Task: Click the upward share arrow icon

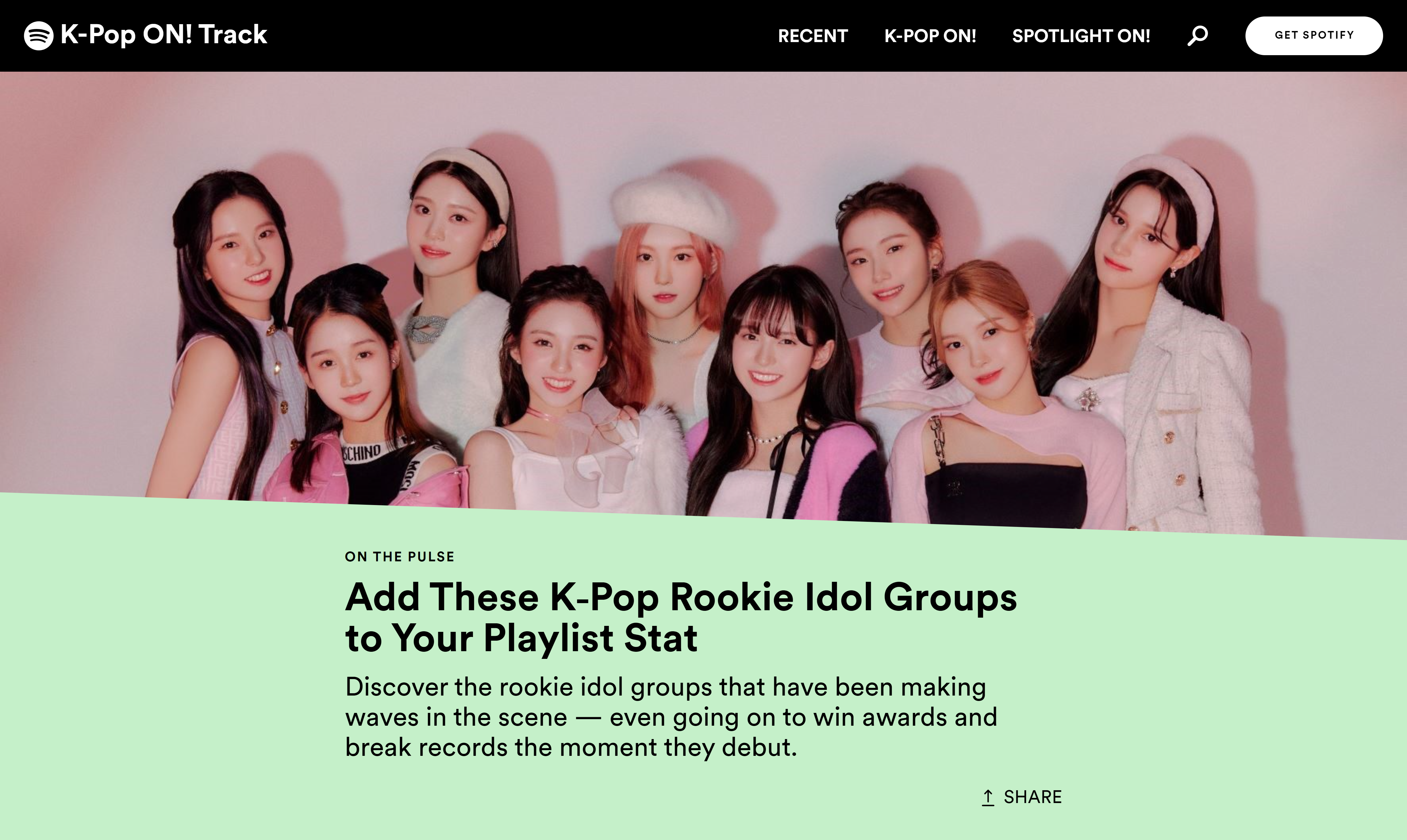Action: tap(988, 797)
